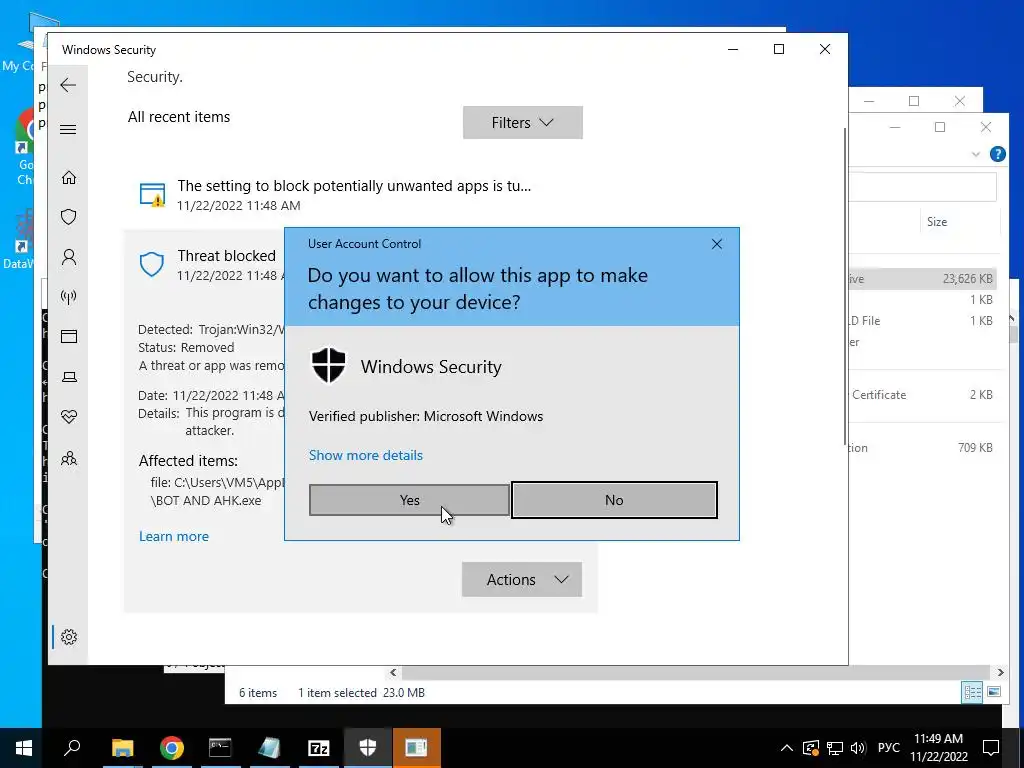The width and height of the screenshot is (1024, 768).
Task: Open App & browser control icon
Action: pos(69,336)
